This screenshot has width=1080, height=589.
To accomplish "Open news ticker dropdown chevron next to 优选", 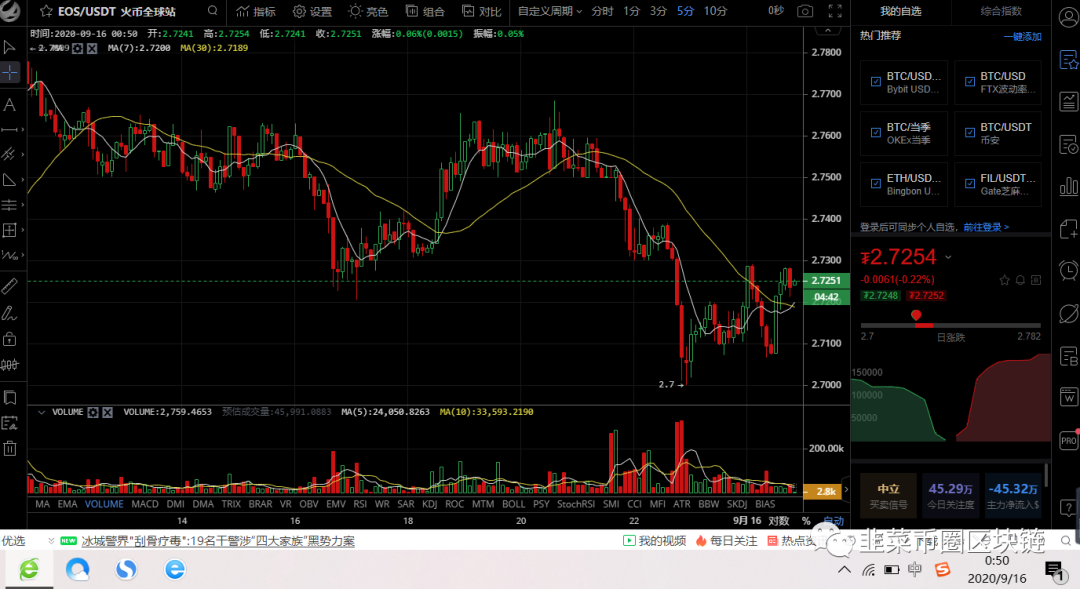I will [50, 541].
